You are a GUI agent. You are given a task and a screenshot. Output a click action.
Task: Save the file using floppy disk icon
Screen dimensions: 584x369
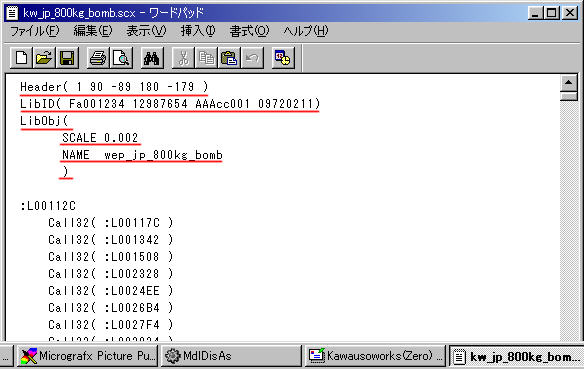click(67, 58)
